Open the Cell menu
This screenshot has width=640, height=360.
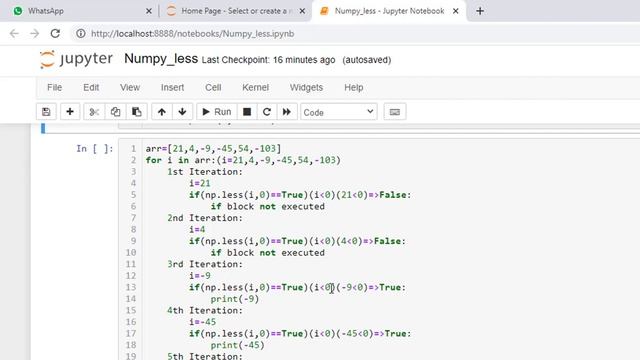pyautogui.click(x=213, y=87)
